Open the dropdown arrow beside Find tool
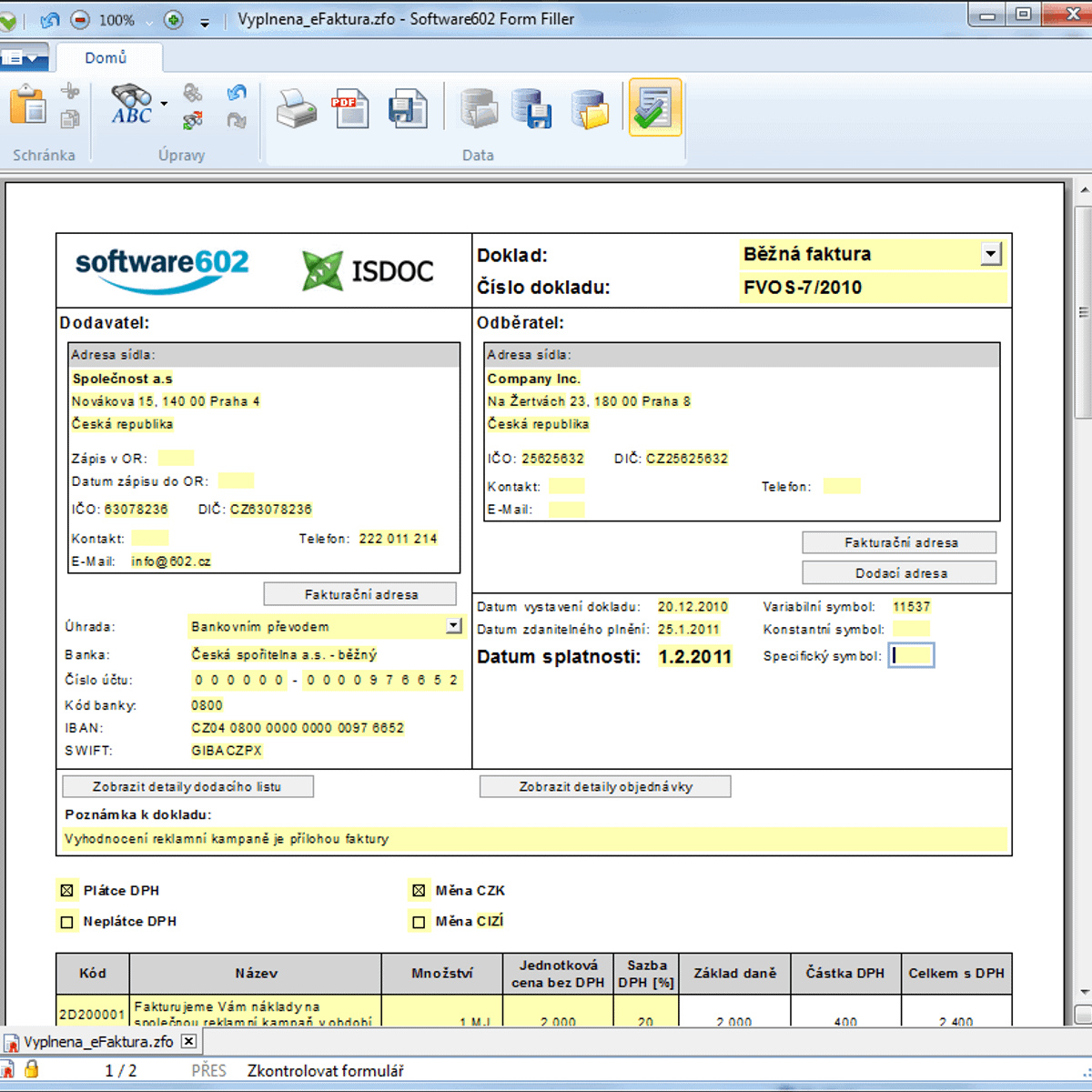The width and height of the screenshot is (1092, 1092). coord(164,104)
